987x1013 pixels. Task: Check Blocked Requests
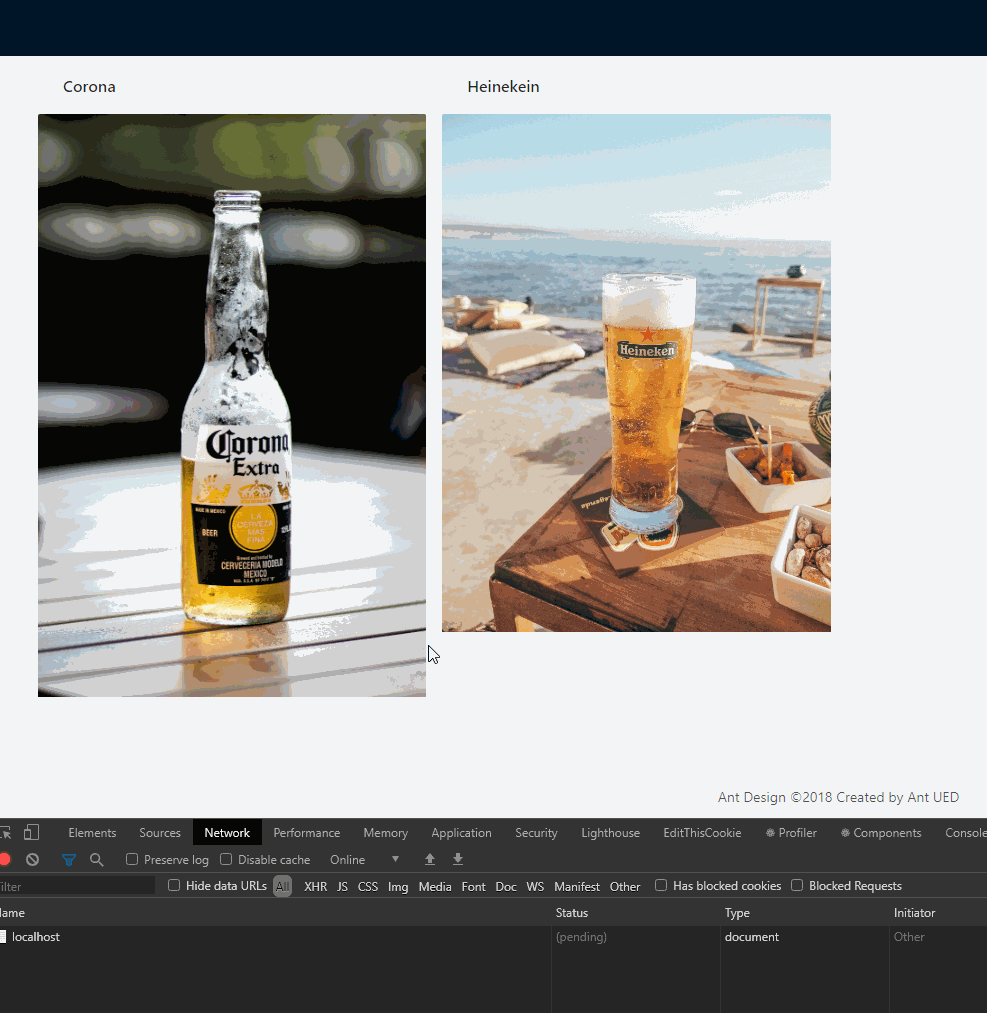pos(797,885)
